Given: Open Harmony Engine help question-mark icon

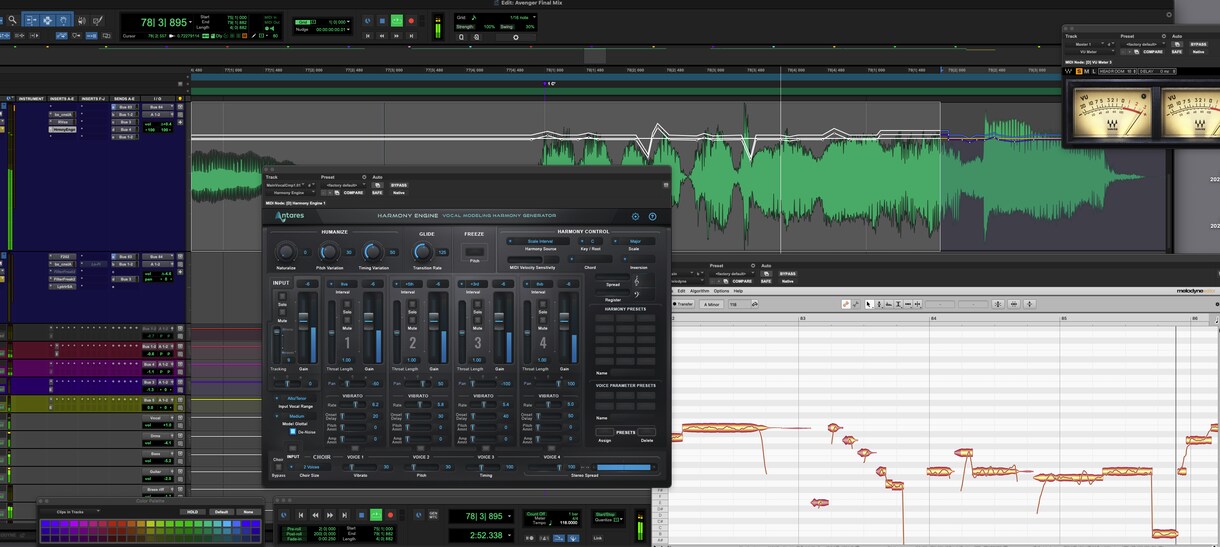Looking at the screenshot, I should (x=652, y=216).
